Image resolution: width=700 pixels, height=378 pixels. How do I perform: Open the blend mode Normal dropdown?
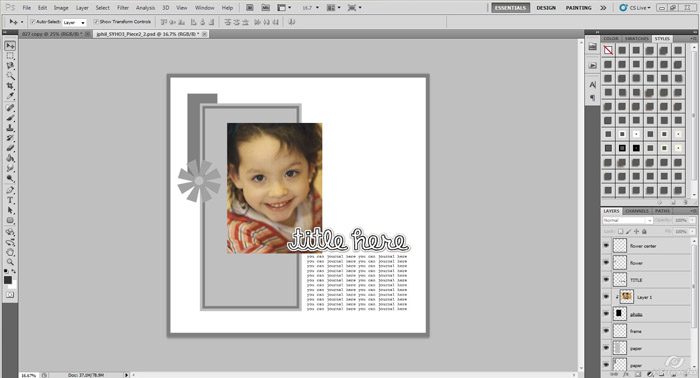(628, 220)
